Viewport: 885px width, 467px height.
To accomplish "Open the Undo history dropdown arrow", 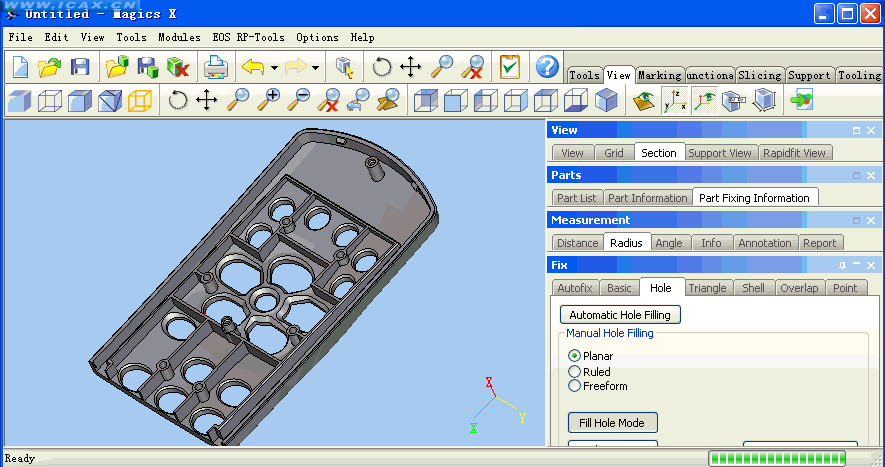I will pos(274,68).
